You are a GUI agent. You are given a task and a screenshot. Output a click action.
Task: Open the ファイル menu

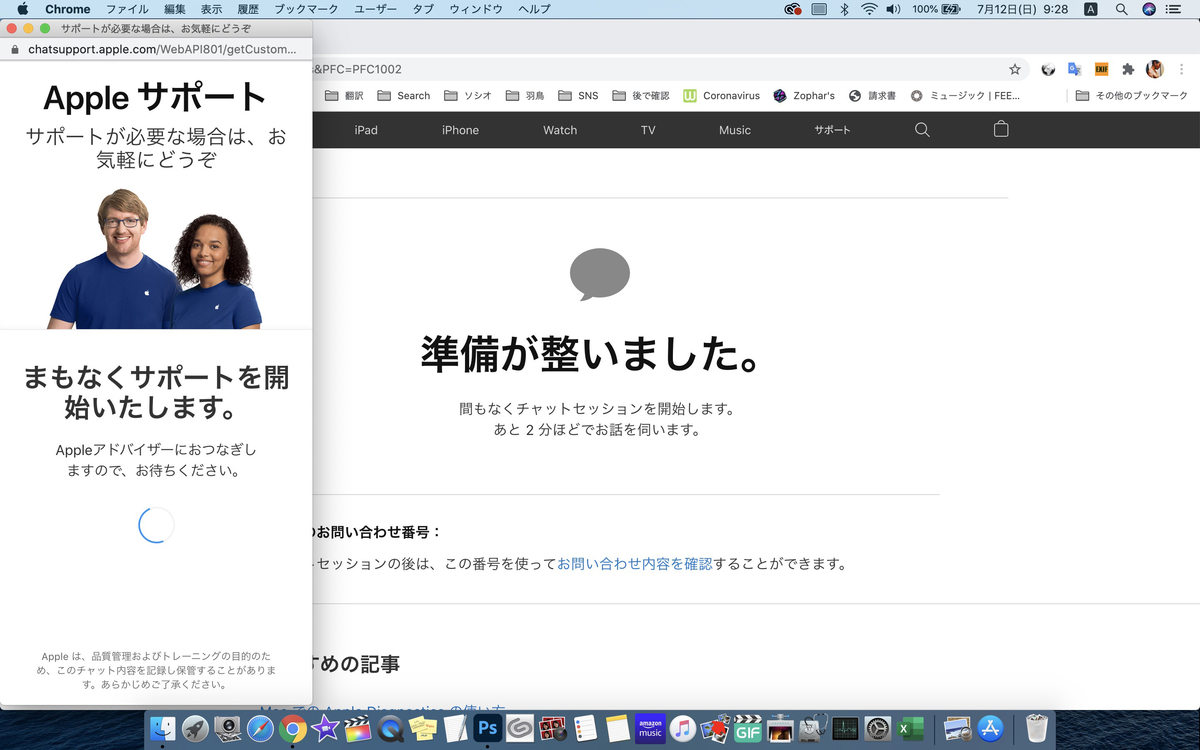[x=127, y=9]
